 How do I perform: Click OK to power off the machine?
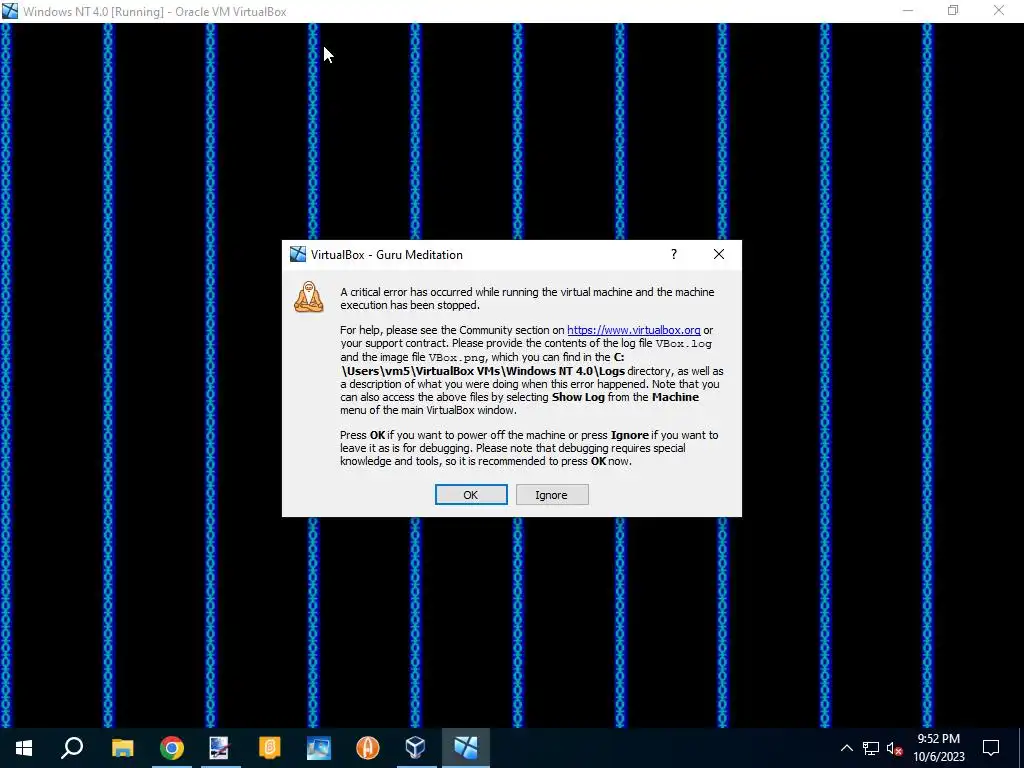pyautogui.click(x=471, y=494)
